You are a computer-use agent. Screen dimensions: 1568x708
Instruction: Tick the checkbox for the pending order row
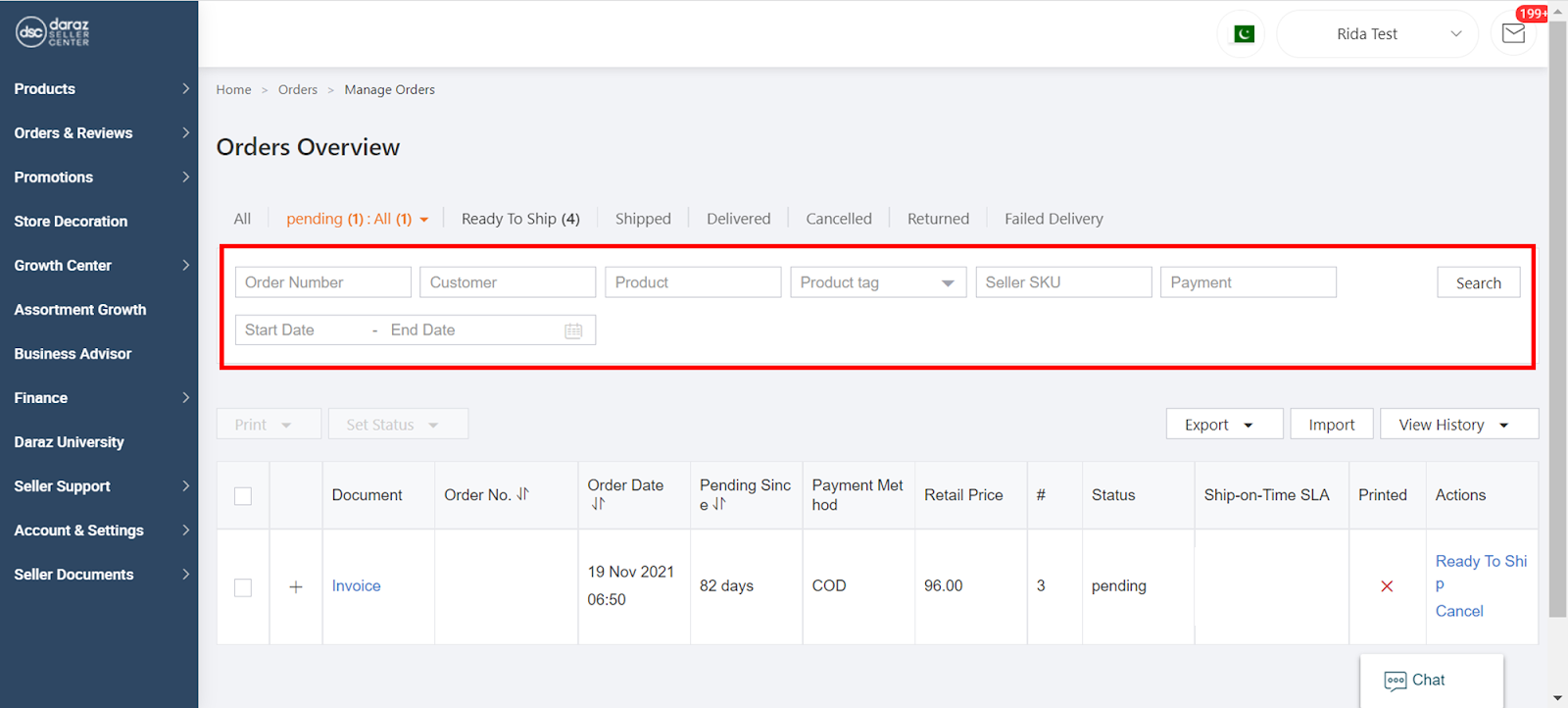tap(243, 587)
